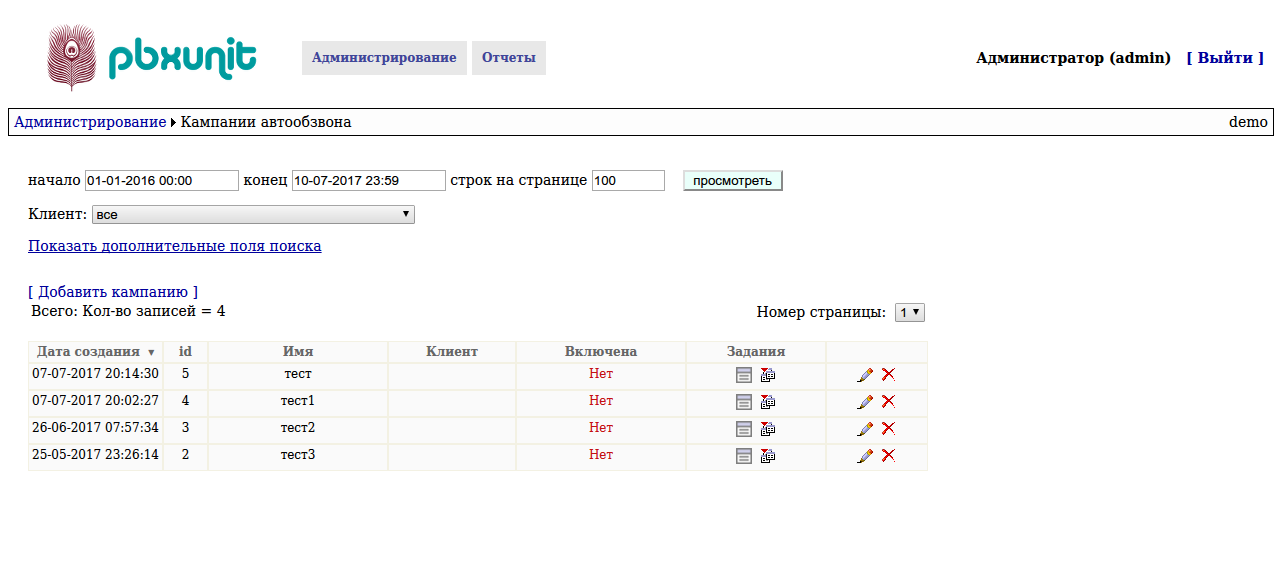
Task: Click the pbxunit logo
Action: tap(152, 58)
